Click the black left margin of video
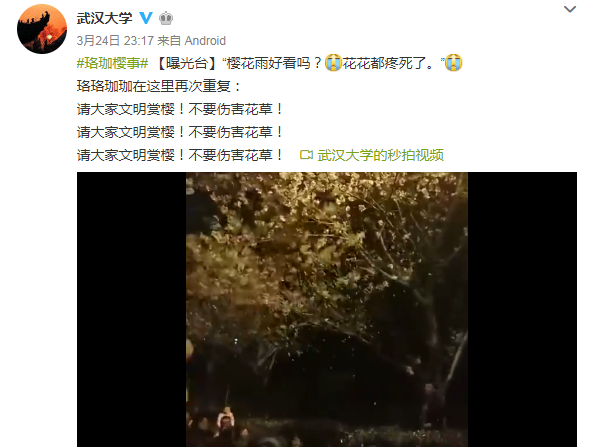Viewport: 596px width, 447px height. [x=131, y=309]
